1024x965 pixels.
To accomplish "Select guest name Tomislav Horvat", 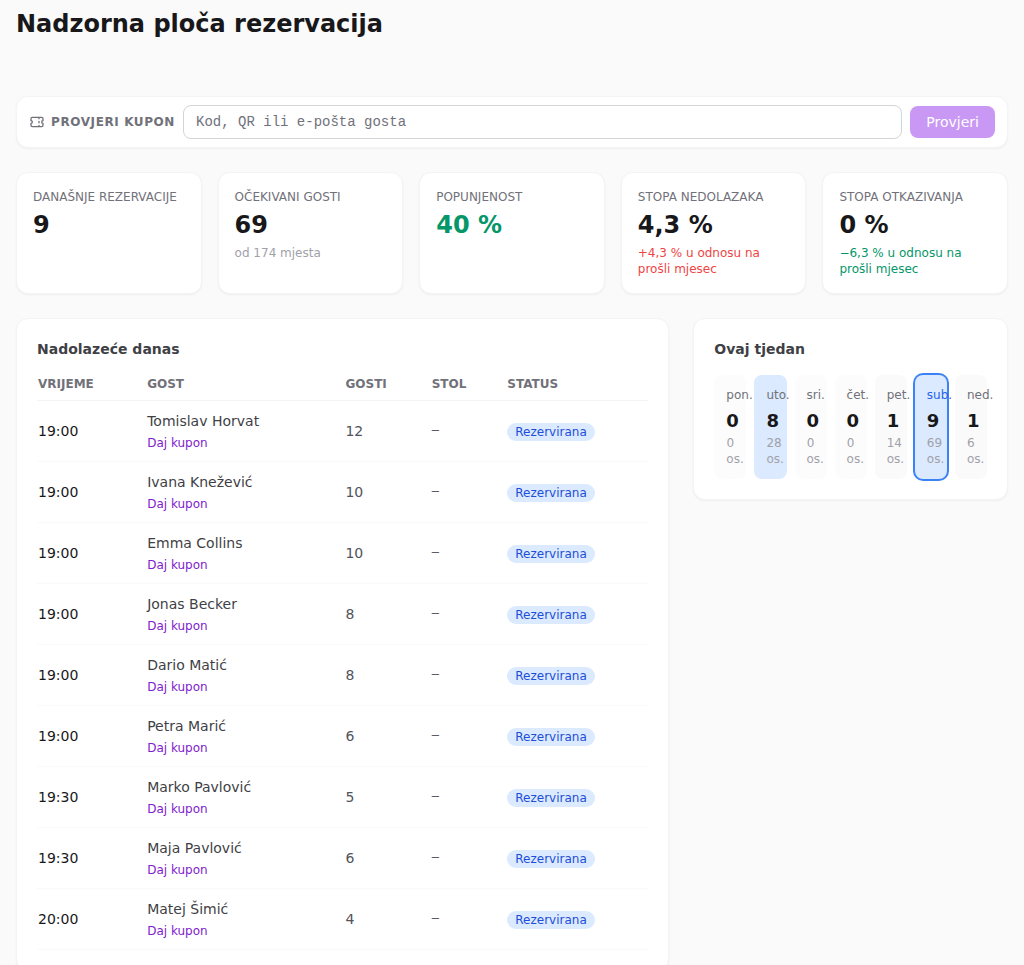I will (203, 421).
